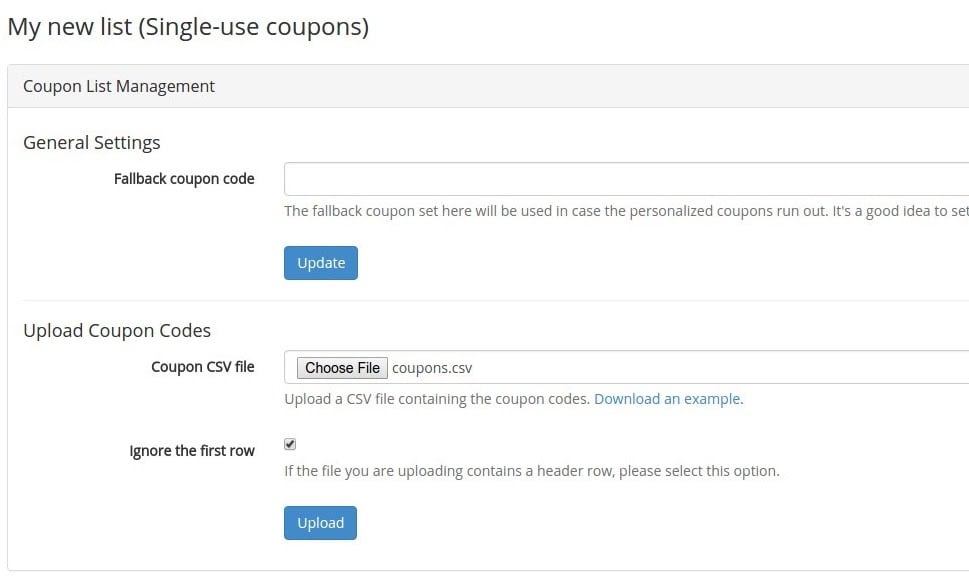The width and height of the screenshot is (969, 583).
Task: Click the '(Single-use coupons)' part of the title
Action: 254,27
